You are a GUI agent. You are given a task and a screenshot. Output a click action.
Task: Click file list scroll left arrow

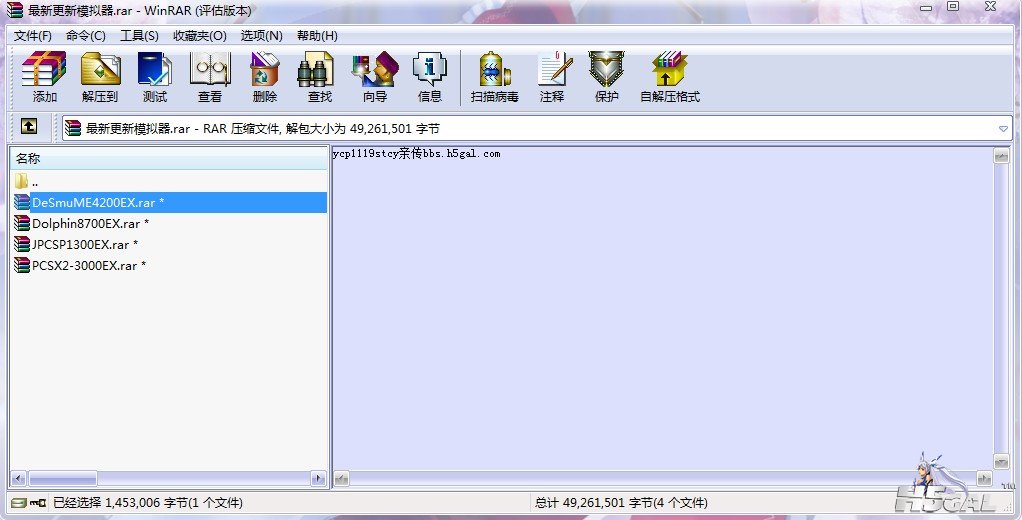click(18, 479)
